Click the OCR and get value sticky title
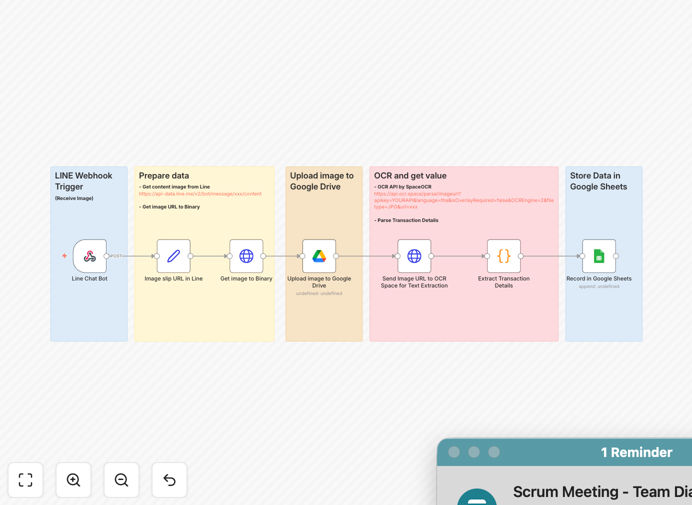692x505 pixels. [410, 176]
